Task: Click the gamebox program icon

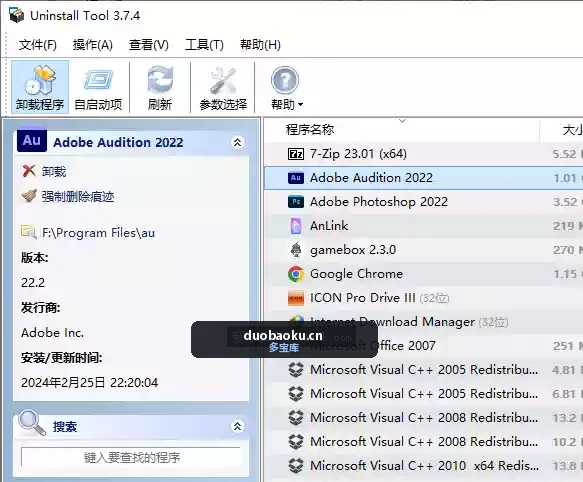Action: point(296,250)
